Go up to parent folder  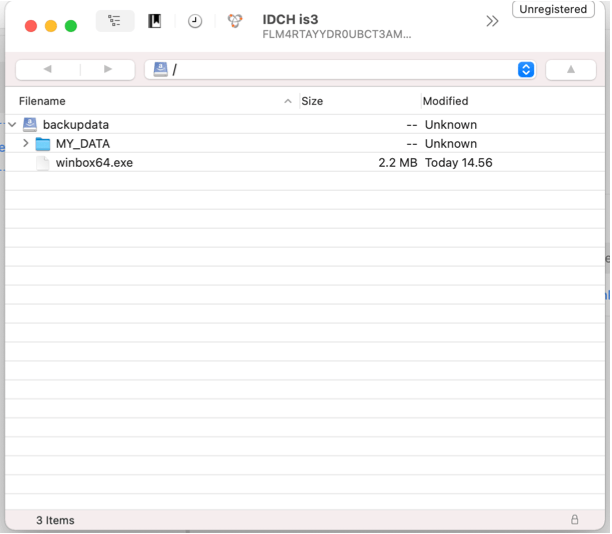tap(571, 70)
